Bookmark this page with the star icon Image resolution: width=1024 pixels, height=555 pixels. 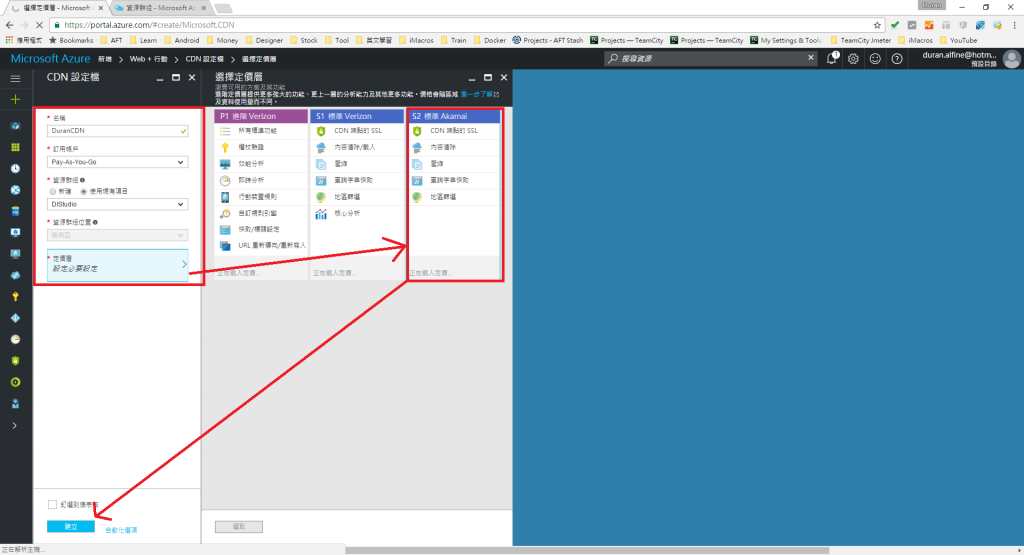[x=877, y=25]
